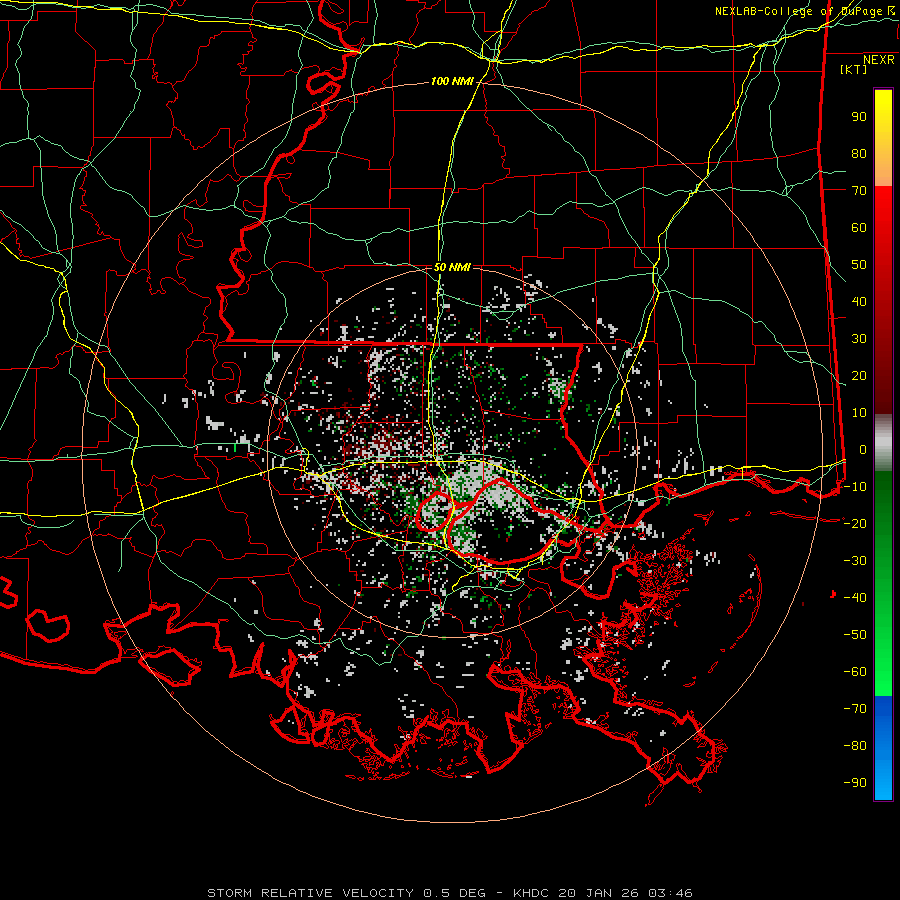The image size is (900, 900).
Task: Click the -40 value on the velocity scale
Action: 855,598
